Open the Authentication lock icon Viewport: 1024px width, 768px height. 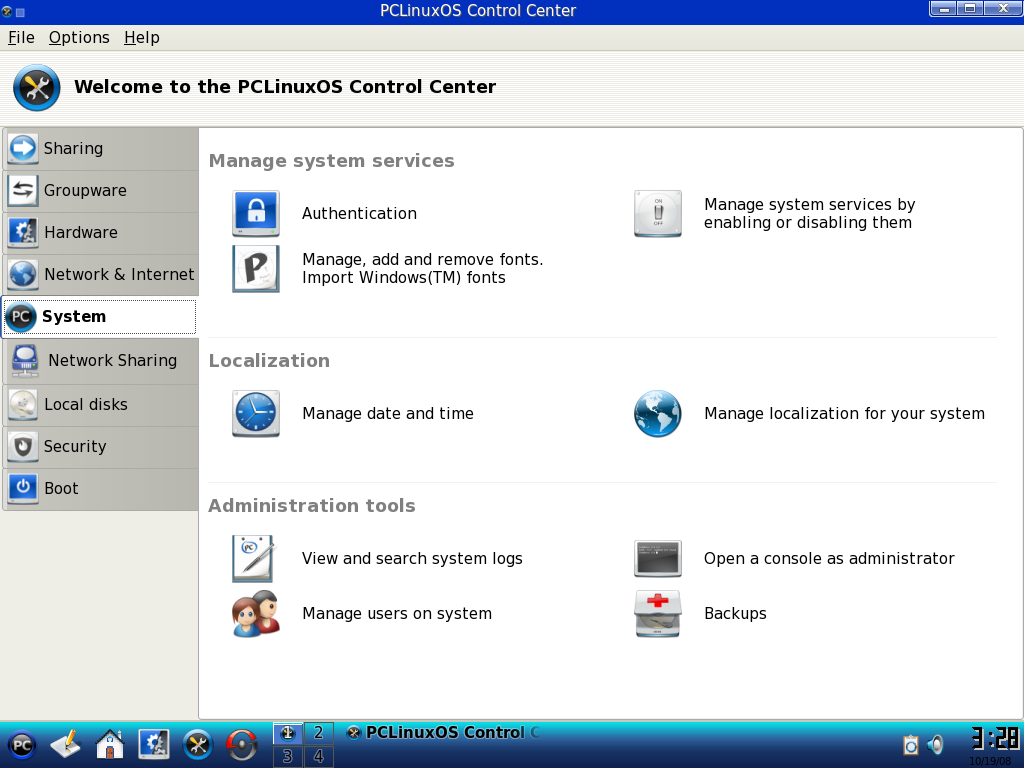(x=256, y=214)
